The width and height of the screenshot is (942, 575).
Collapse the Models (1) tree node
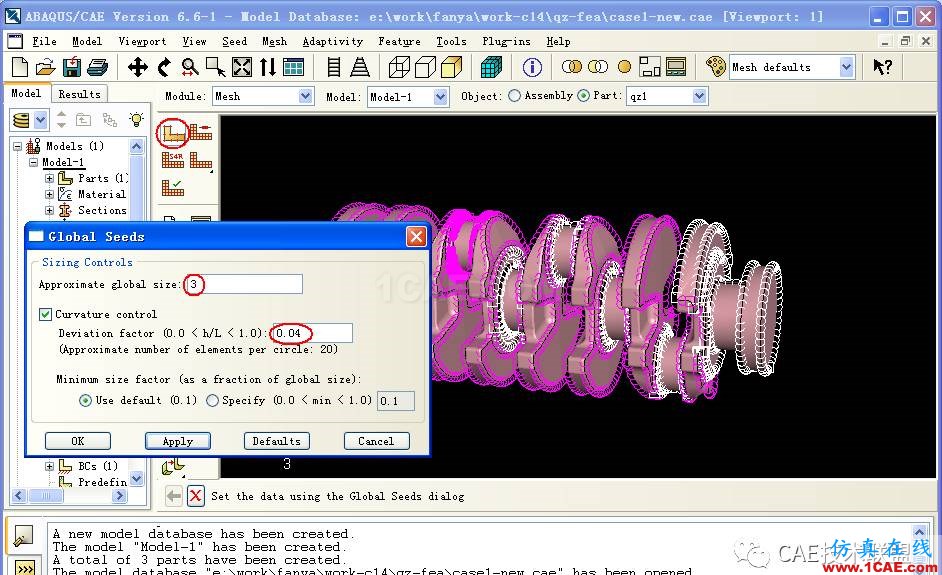click(x=17, y=146)
